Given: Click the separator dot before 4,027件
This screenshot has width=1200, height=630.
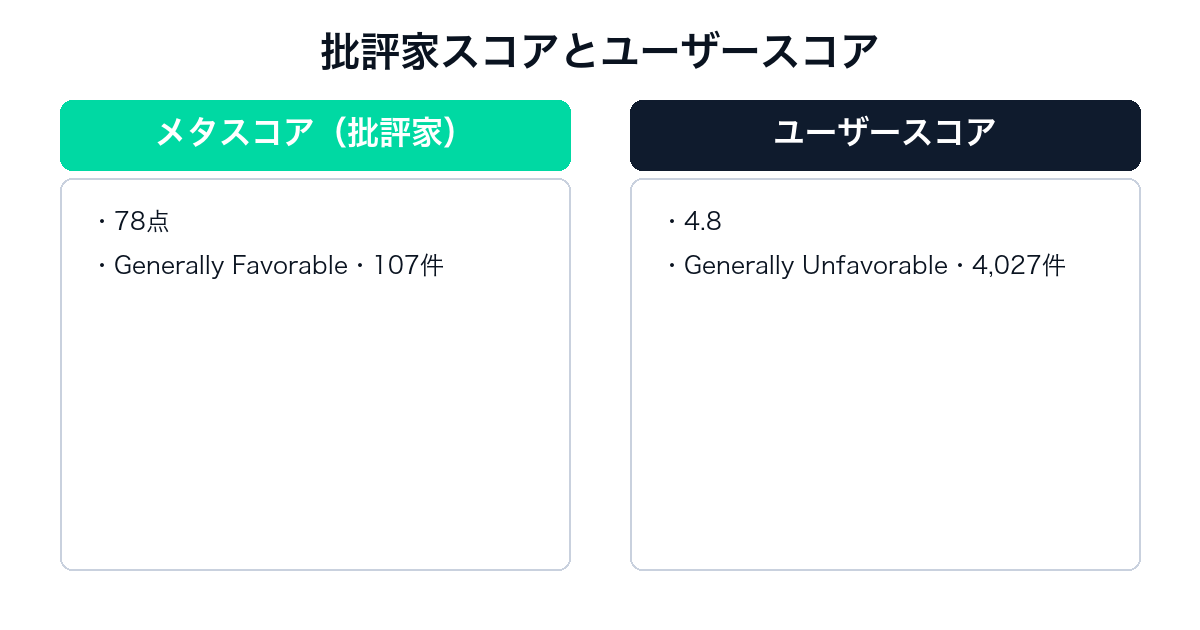Looking at the screenshot, I should coord(959,266).
